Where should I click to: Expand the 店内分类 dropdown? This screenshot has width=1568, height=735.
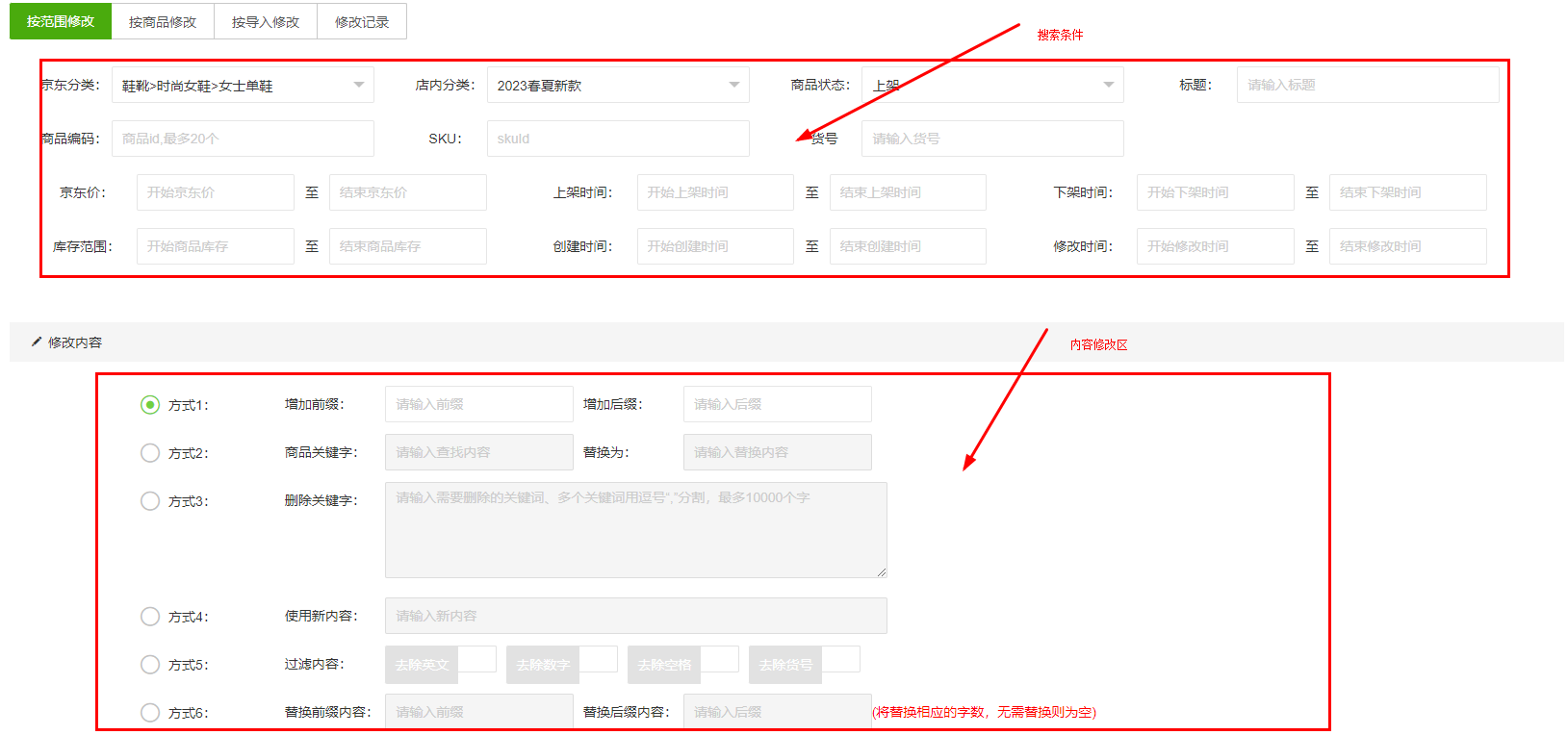(x=733, y=85)
